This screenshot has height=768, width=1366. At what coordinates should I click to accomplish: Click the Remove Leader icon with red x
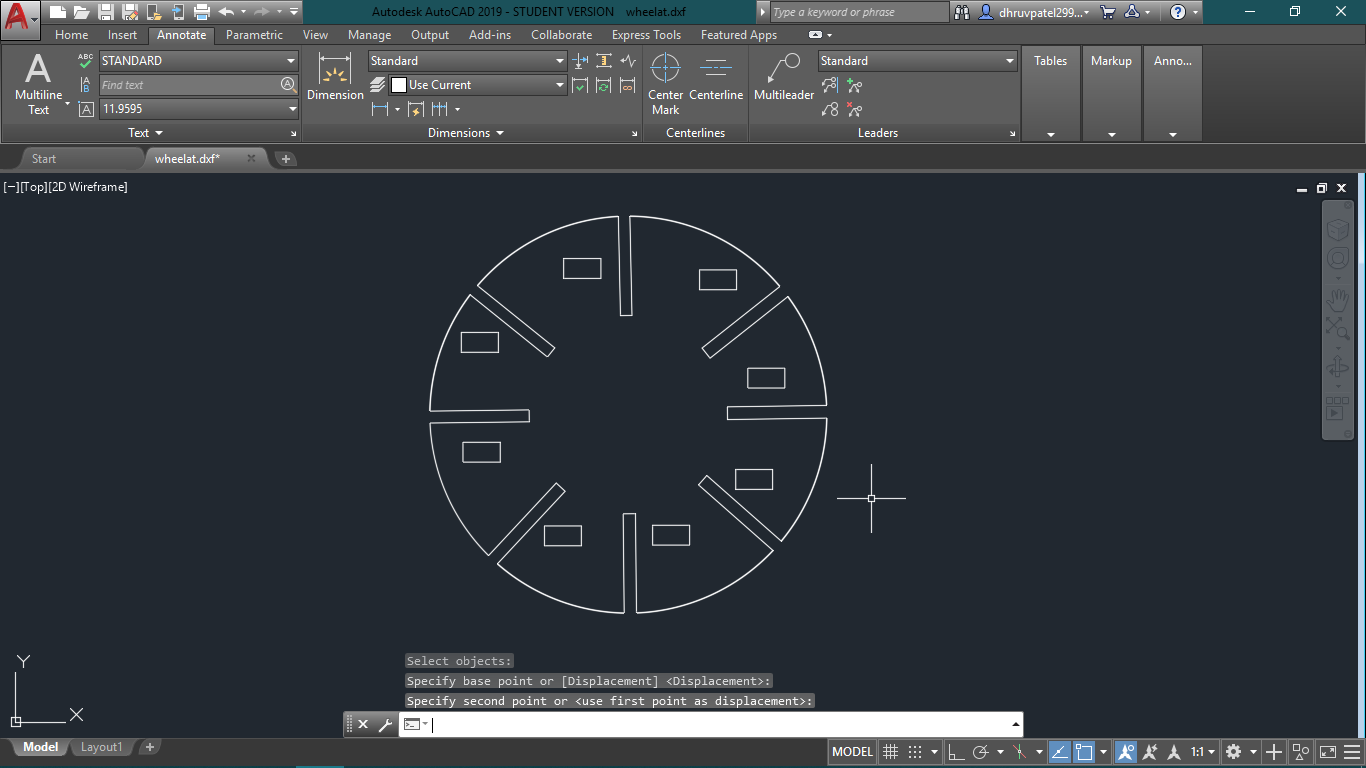pyautogui.click(x=854, y=110)
